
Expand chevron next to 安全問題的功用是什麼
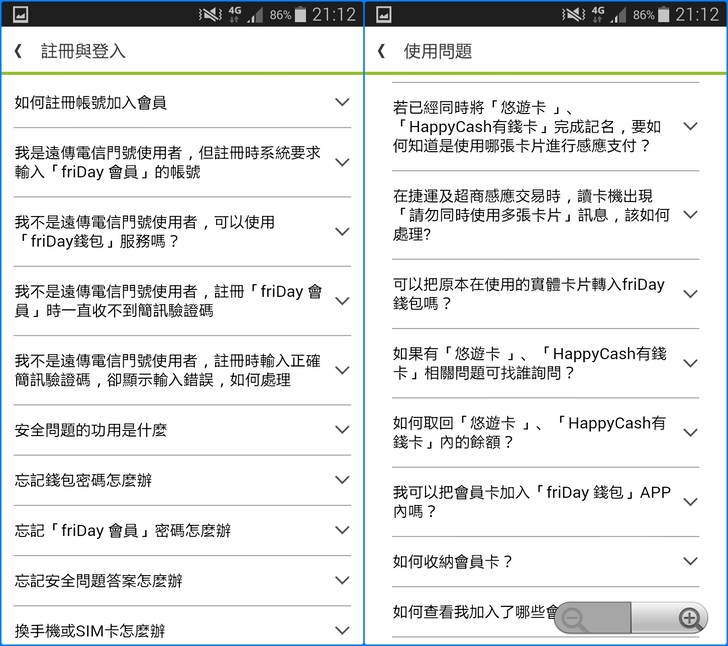pyautogui.click(x=342, y=430)
